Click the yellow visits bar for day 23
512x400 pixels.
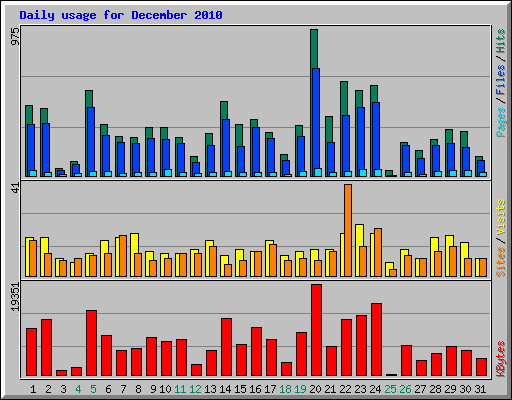point(359,235)
